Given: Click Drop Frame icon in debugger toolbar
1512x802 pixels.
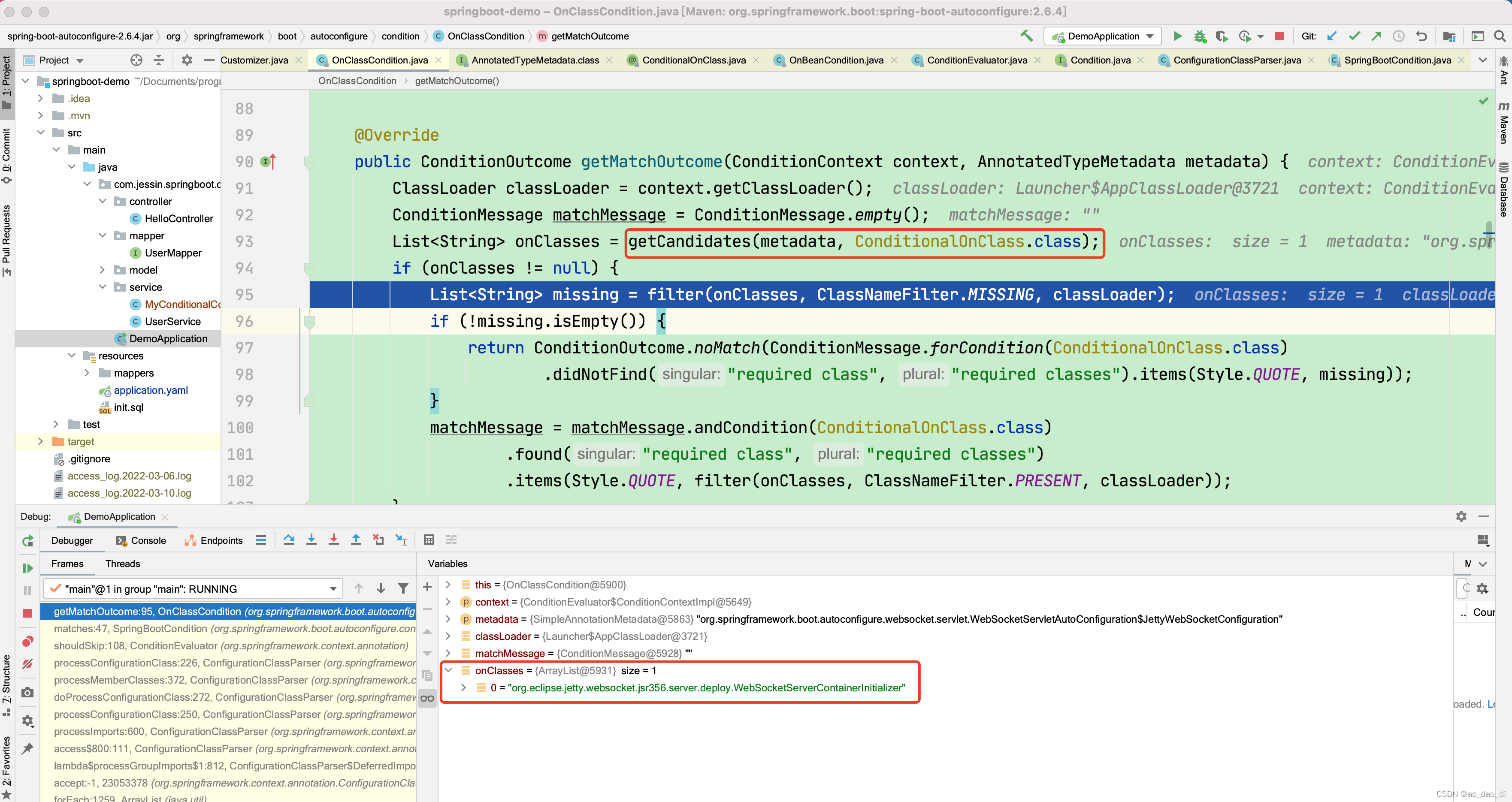Looking at the screenshot, I should click(378, 540).
